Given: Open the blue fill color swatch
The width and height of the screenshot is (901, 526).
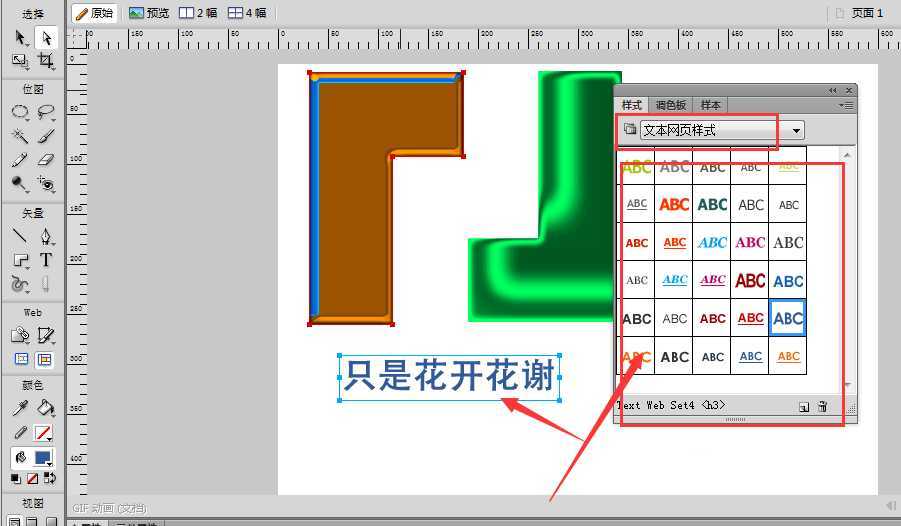Looking at the screenshot, I should point(43,458).
